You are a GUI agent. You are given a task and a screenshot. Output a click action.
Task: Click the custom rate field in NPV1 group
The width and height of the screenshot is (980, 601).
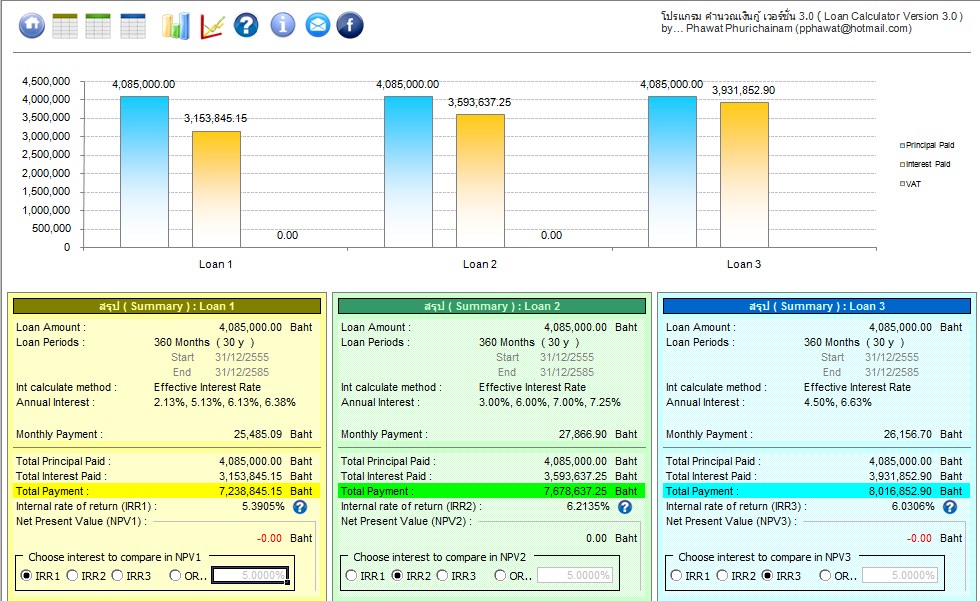tap(250, 575)
